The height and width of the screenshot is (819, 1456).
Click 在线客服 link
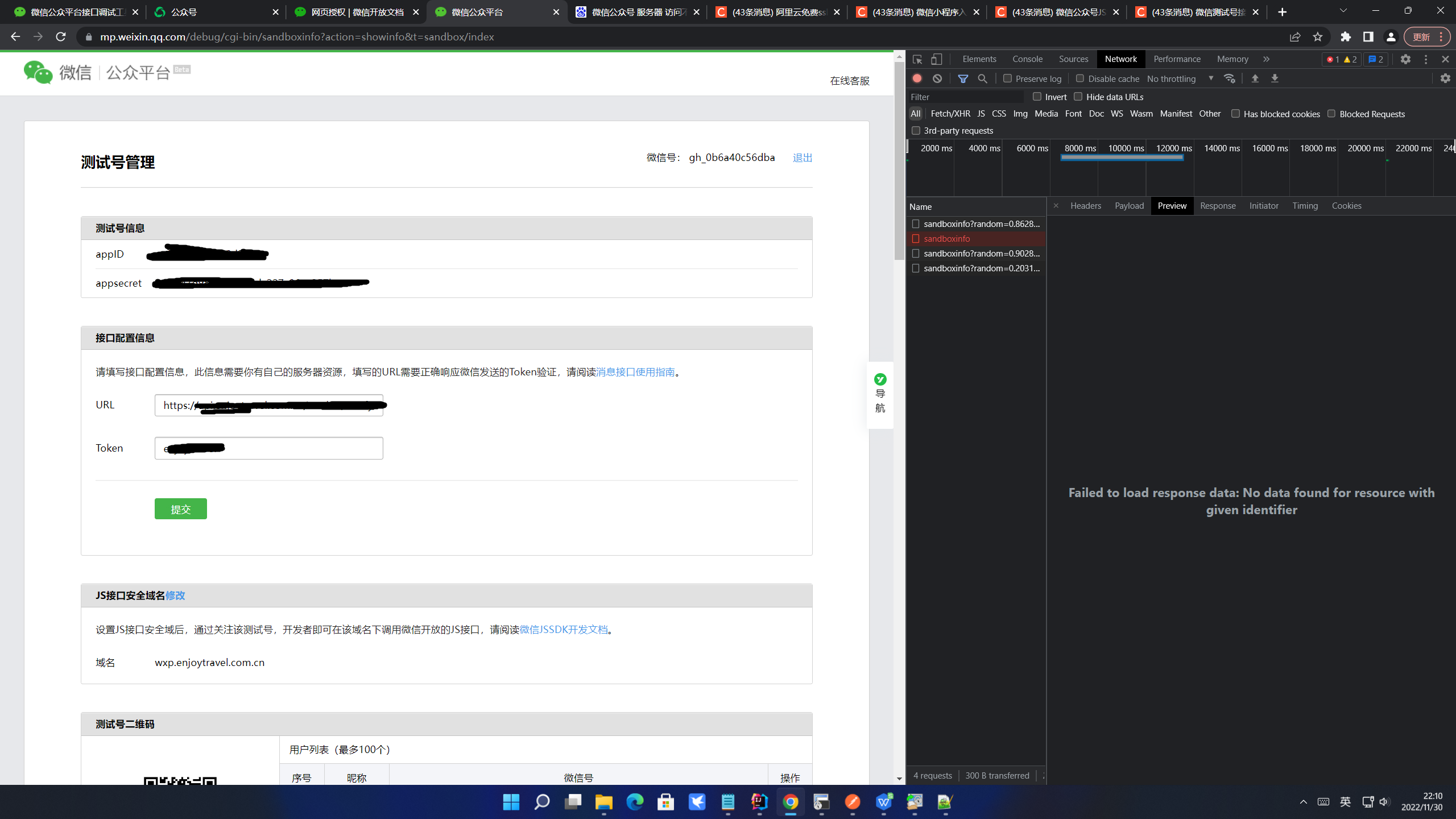pos(850,81)
